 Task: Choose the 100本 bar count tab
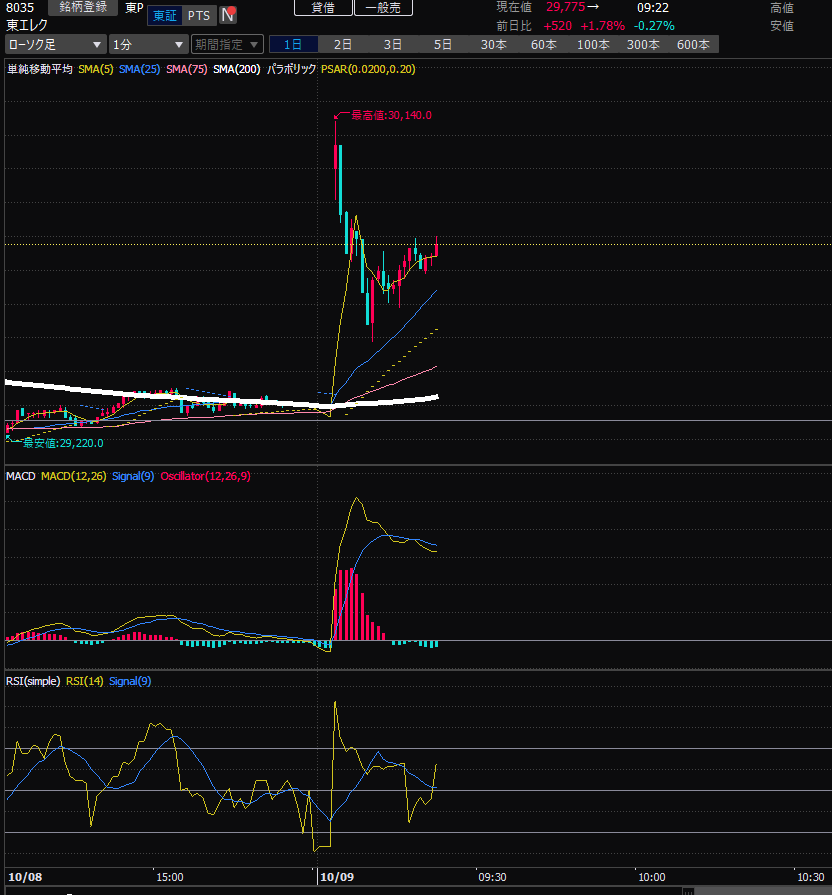pos(593,45)
